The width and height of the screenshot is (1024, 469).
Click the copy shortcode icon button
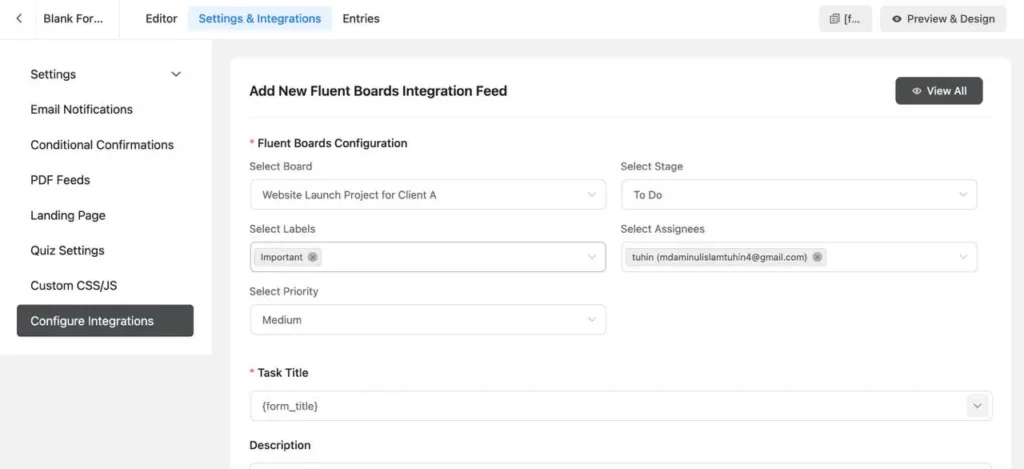click(x=845, y=19)
